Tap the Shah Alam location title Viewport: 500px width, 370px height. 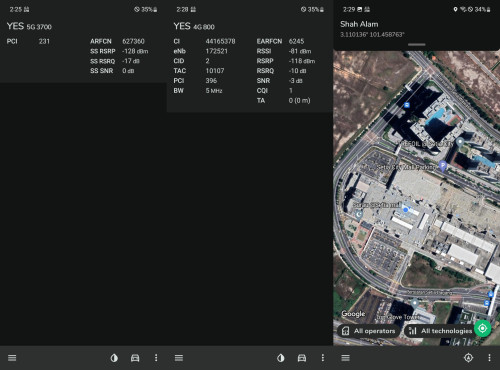tap(359, 24)
